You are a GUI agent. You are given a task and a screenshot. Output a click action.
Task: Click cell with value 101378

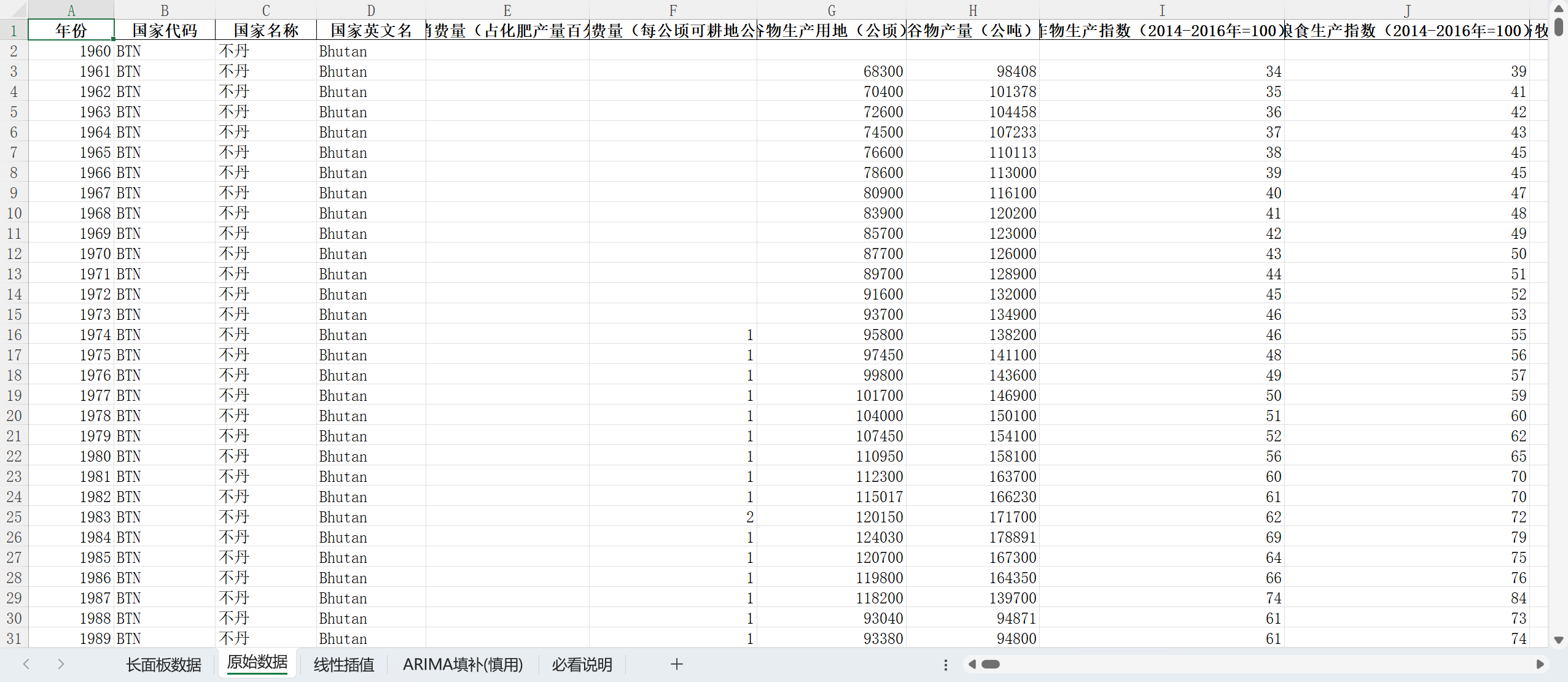(x=973, y=91)
